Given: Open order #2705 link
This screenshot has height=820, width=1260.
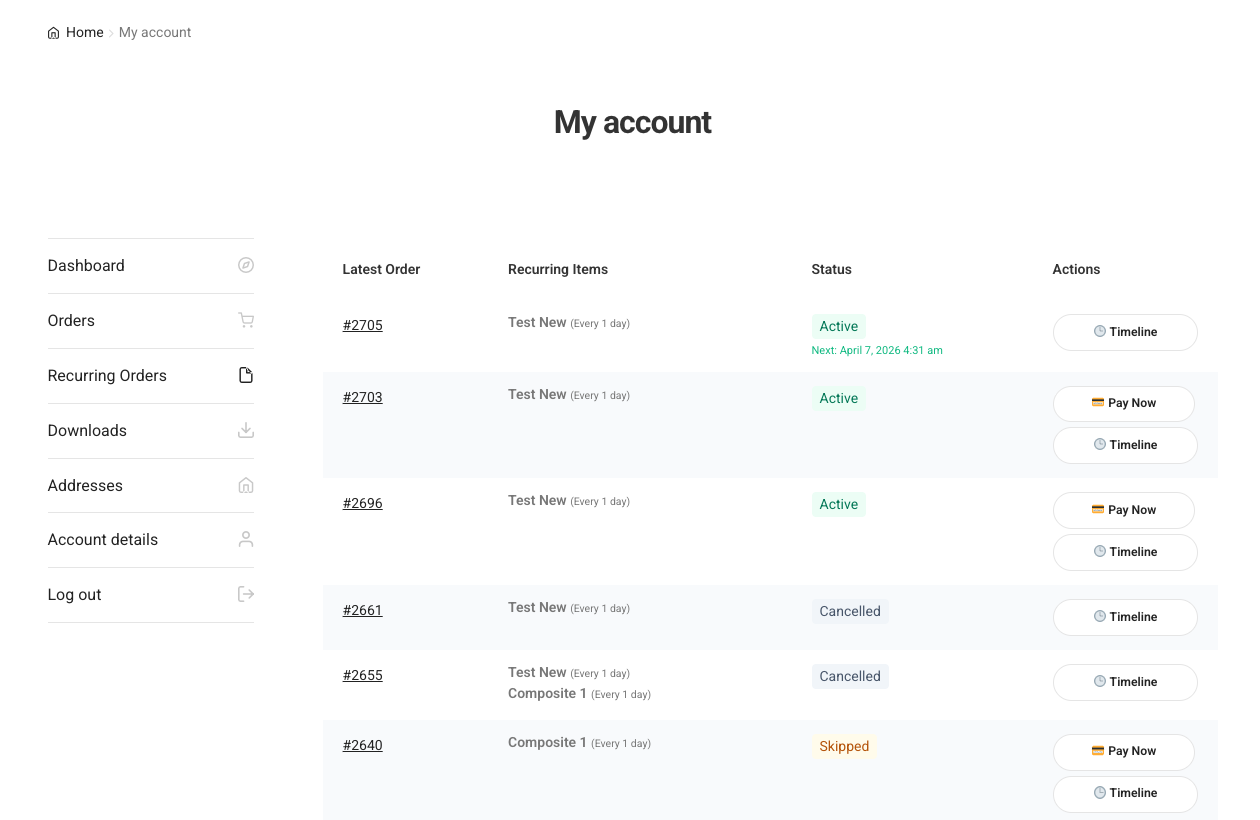Looking at the screenshot, I should (x=362, y=325).
